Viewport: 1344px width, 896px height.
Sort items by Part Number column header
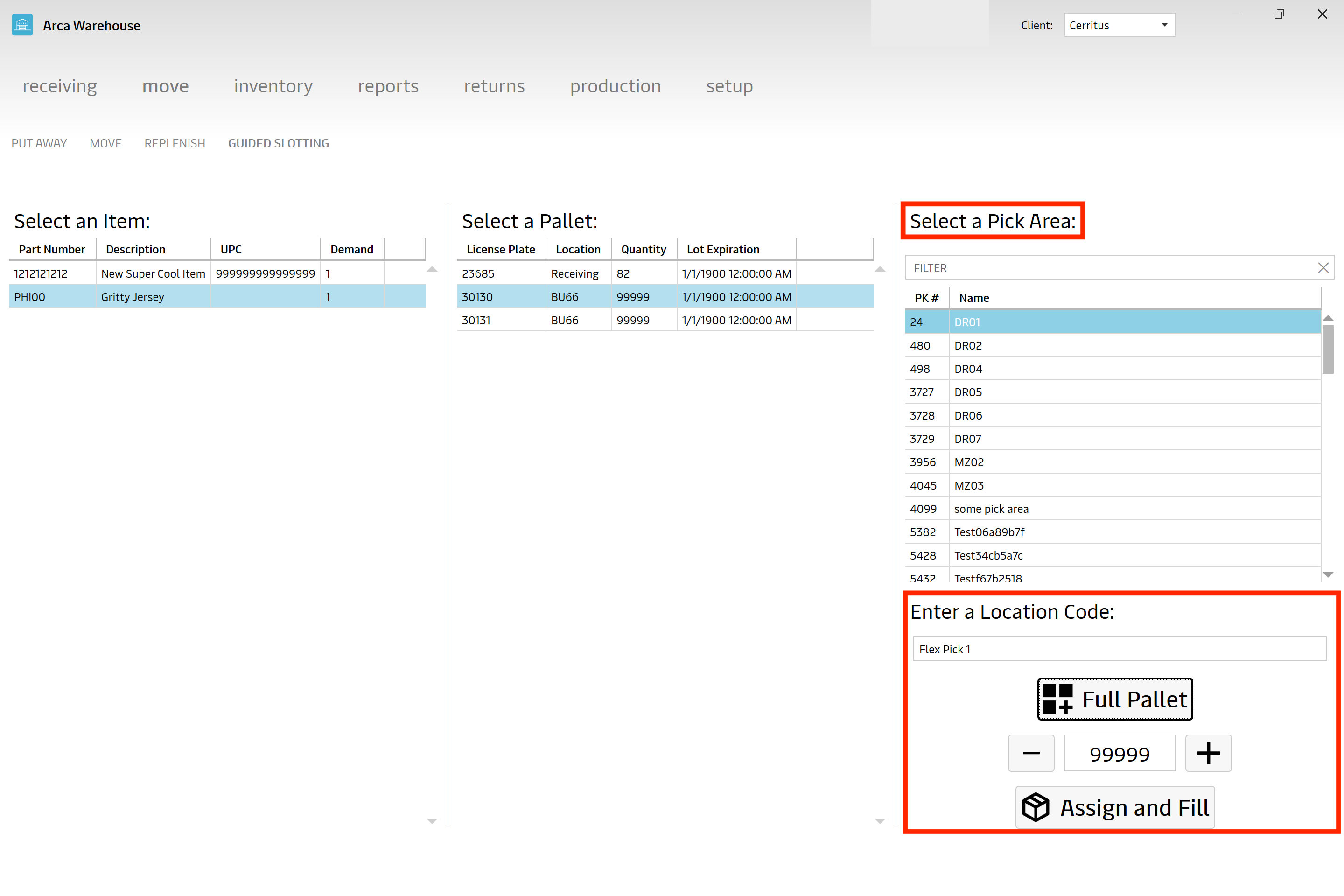point(53,249)
